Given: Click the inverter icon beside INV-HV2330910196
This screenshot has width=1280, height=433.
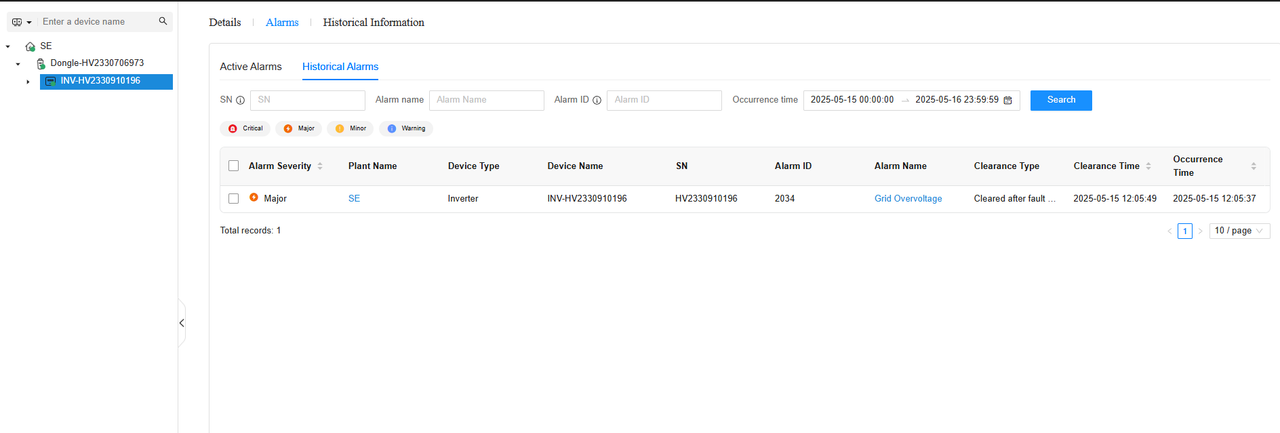Looking at the screenshot, I should click(x=51, y=81).
